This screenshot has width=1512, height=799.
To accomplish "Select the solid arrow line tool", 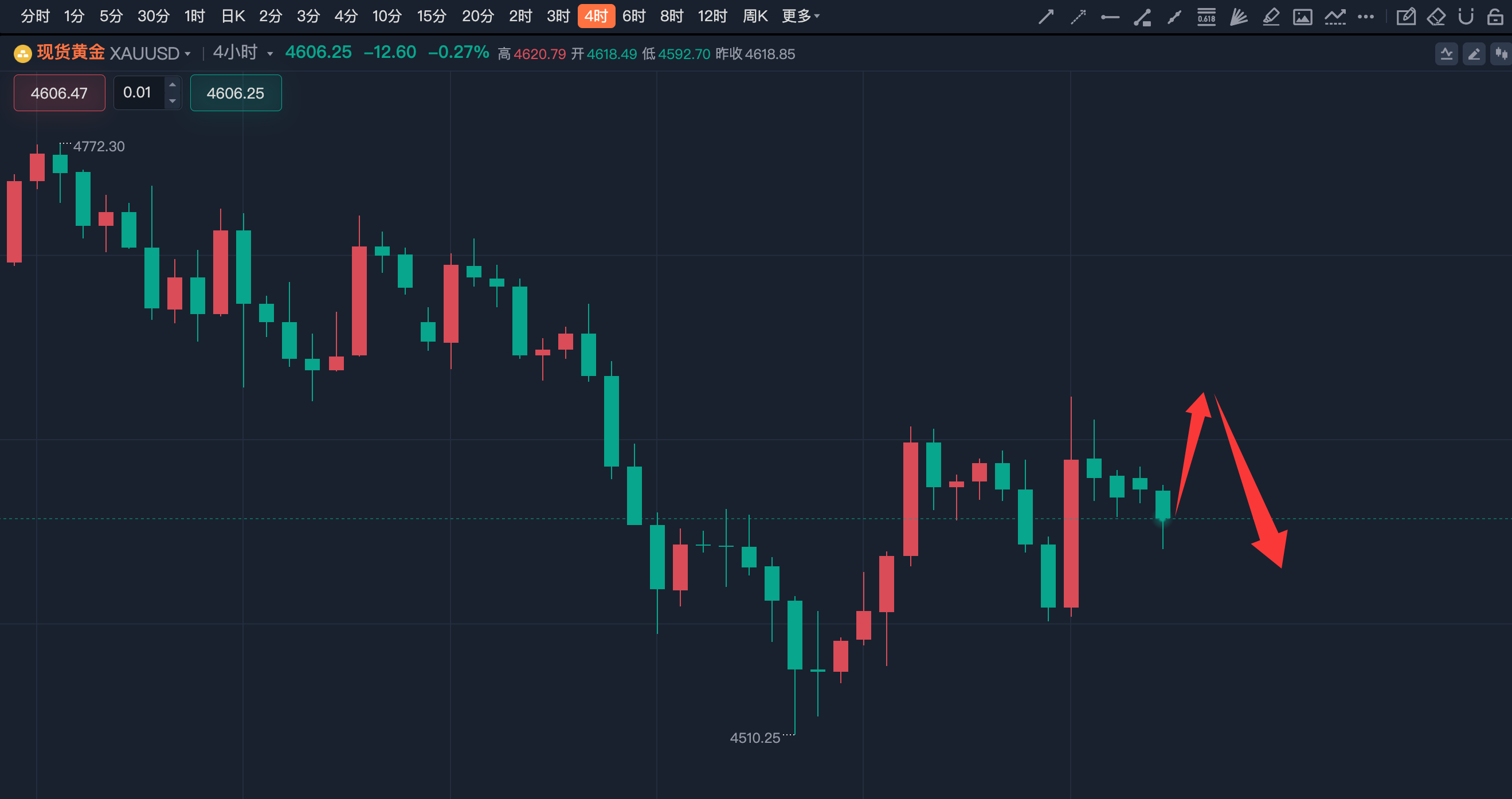I will [1046, 17].
